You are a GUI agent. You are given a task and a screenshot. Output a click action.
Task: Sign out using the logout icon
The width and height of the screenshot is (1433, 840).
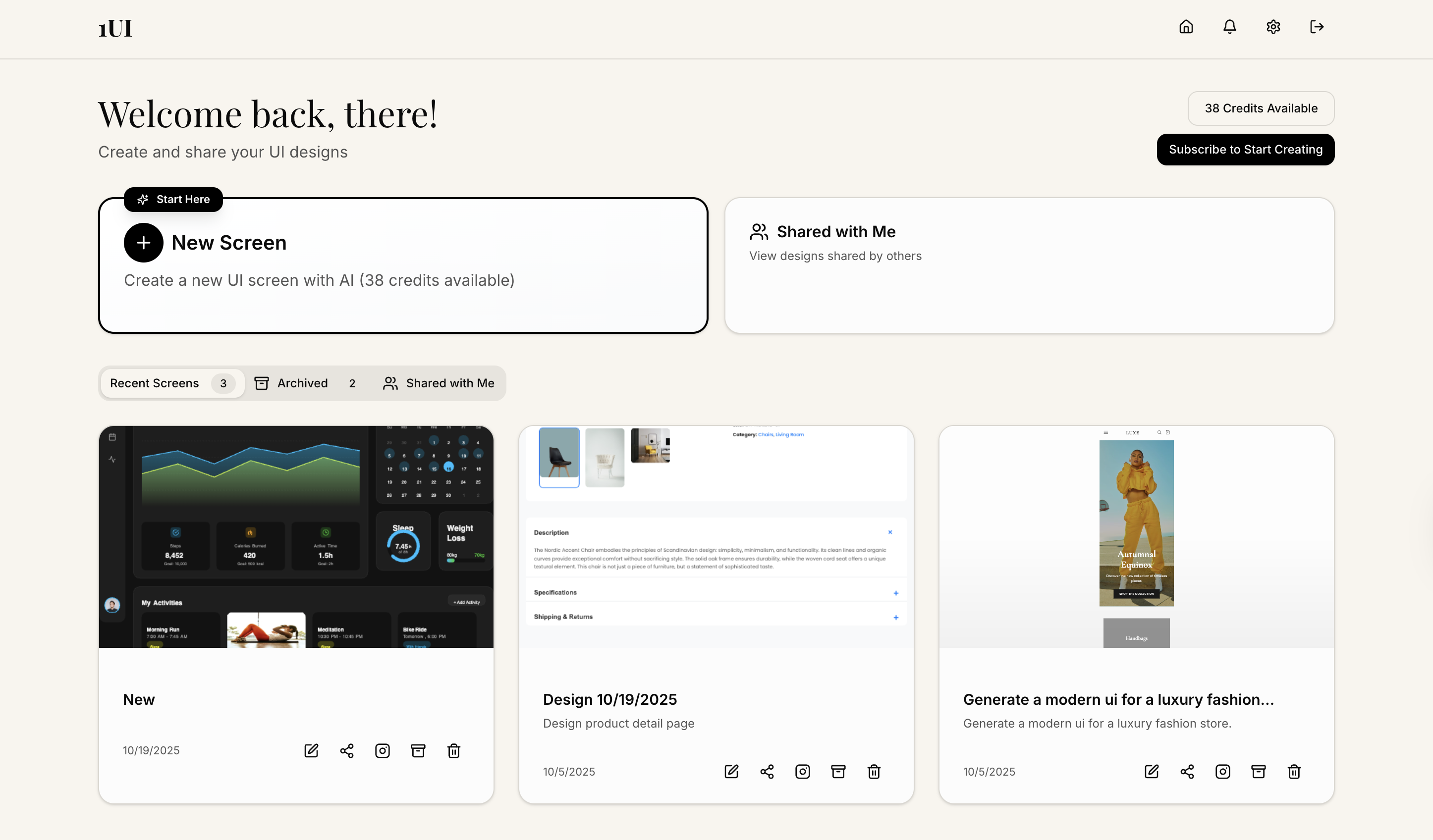pyautogui.click(x=1317, y=27)
